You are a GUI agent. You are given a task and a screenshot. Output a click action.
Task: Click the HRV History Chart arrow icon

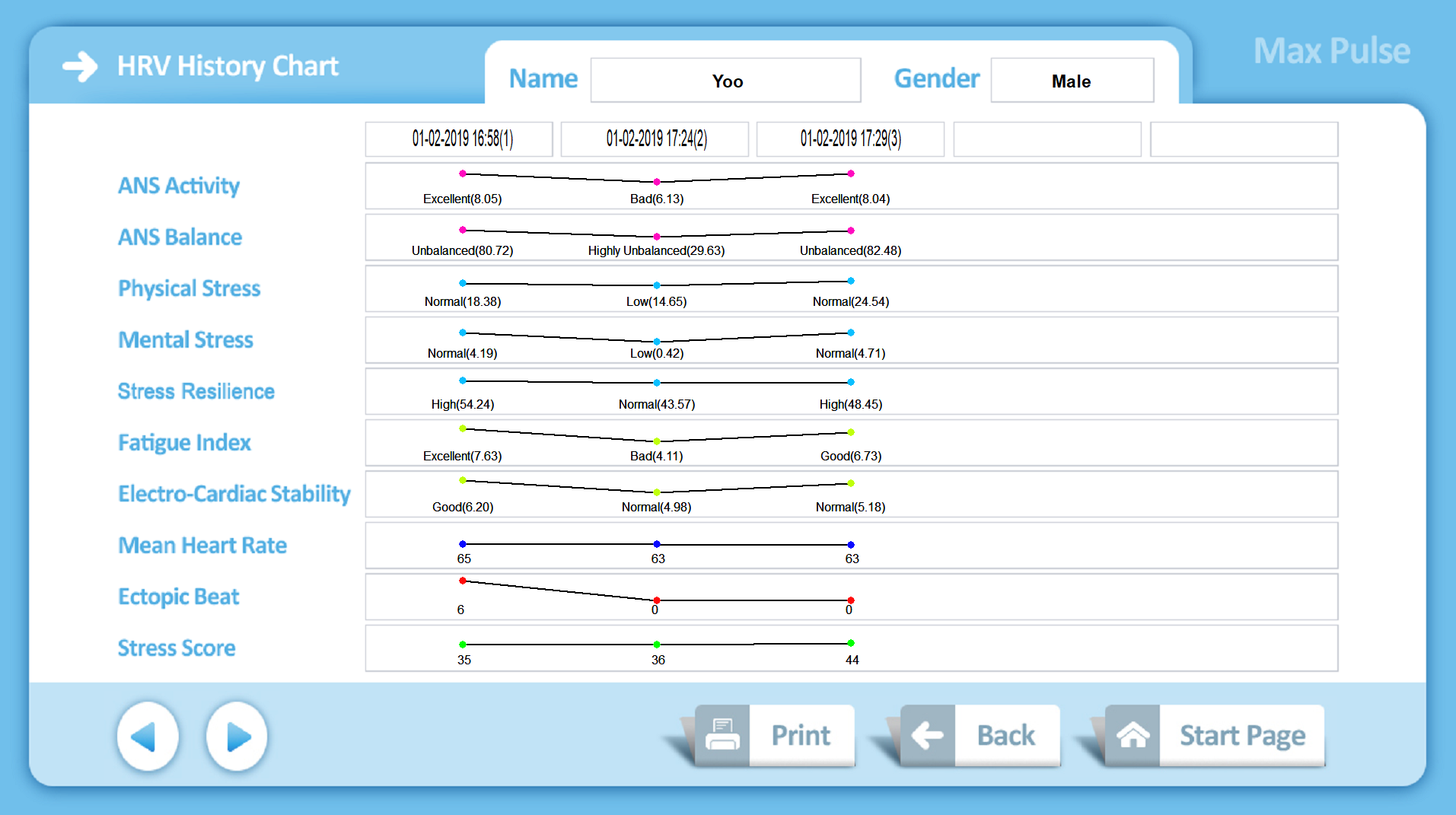[80, 66]
